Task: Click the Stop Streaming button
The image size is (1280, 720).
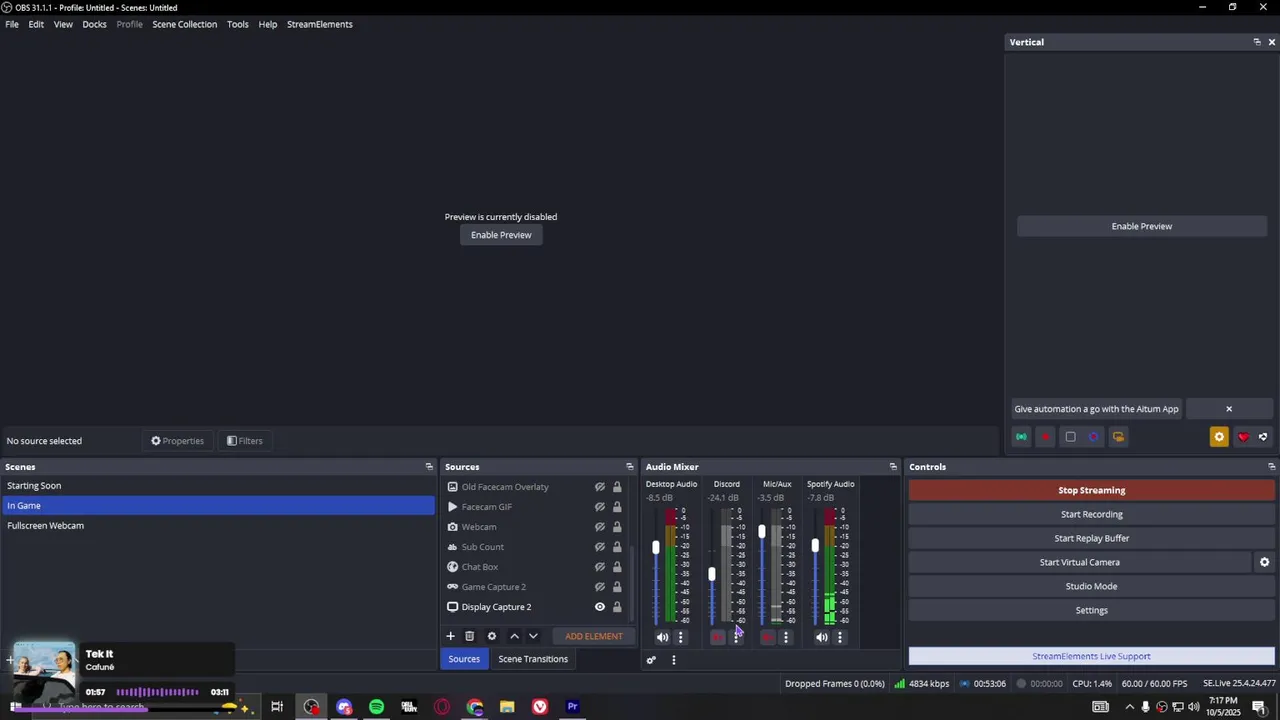Action: pos(1091,490)
